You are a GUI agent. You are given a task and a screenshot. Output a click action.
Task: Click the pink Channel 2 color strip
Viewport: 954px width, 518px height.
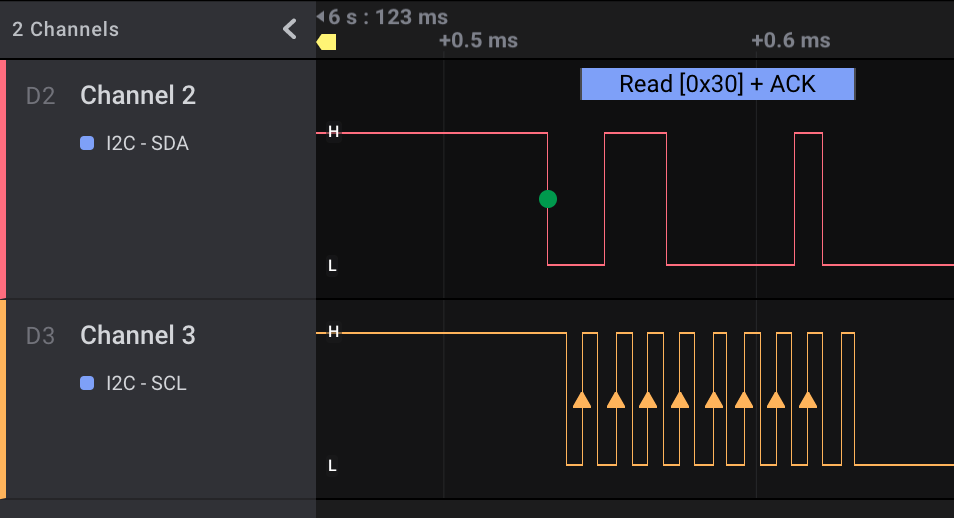[3, 179]
